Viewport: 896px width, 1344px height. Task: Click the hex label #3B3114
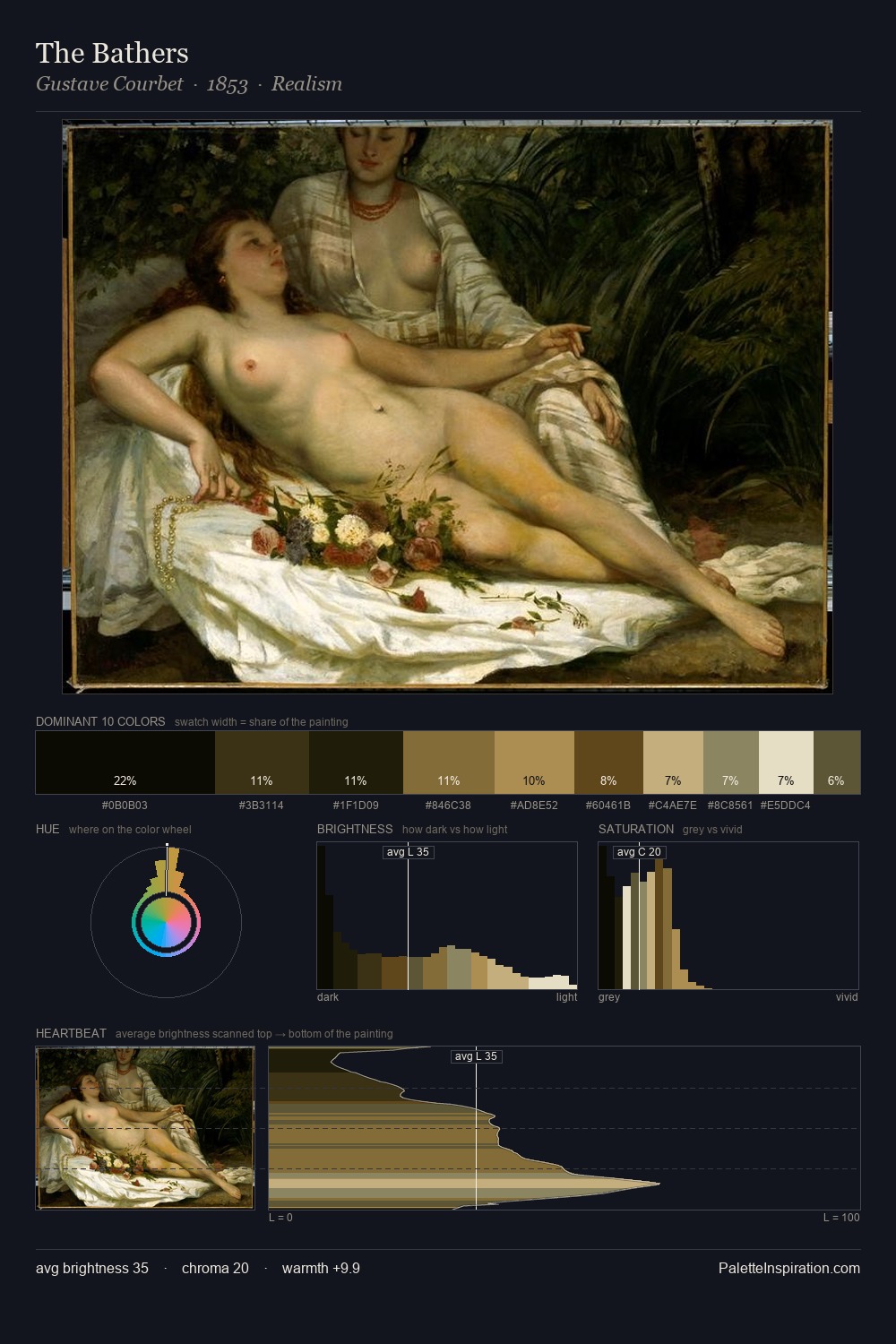tap(262, 806)
